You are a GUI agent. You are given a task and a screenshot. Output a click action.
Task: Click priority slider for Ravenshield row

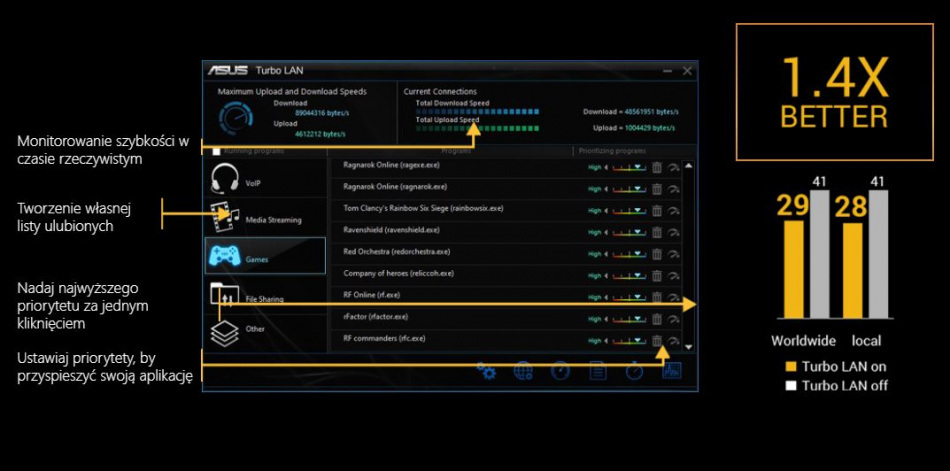pos(629,232)
